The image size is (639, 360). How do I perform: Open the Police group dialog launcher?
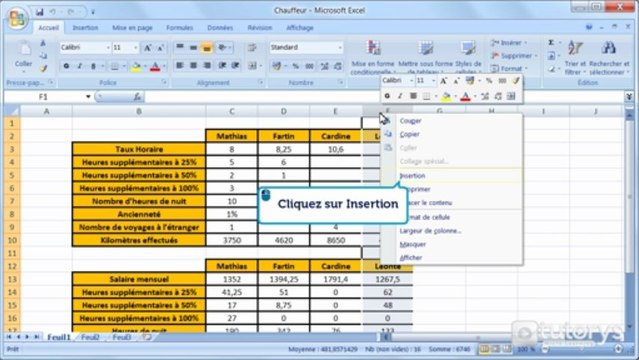click(x=164, y=82)
